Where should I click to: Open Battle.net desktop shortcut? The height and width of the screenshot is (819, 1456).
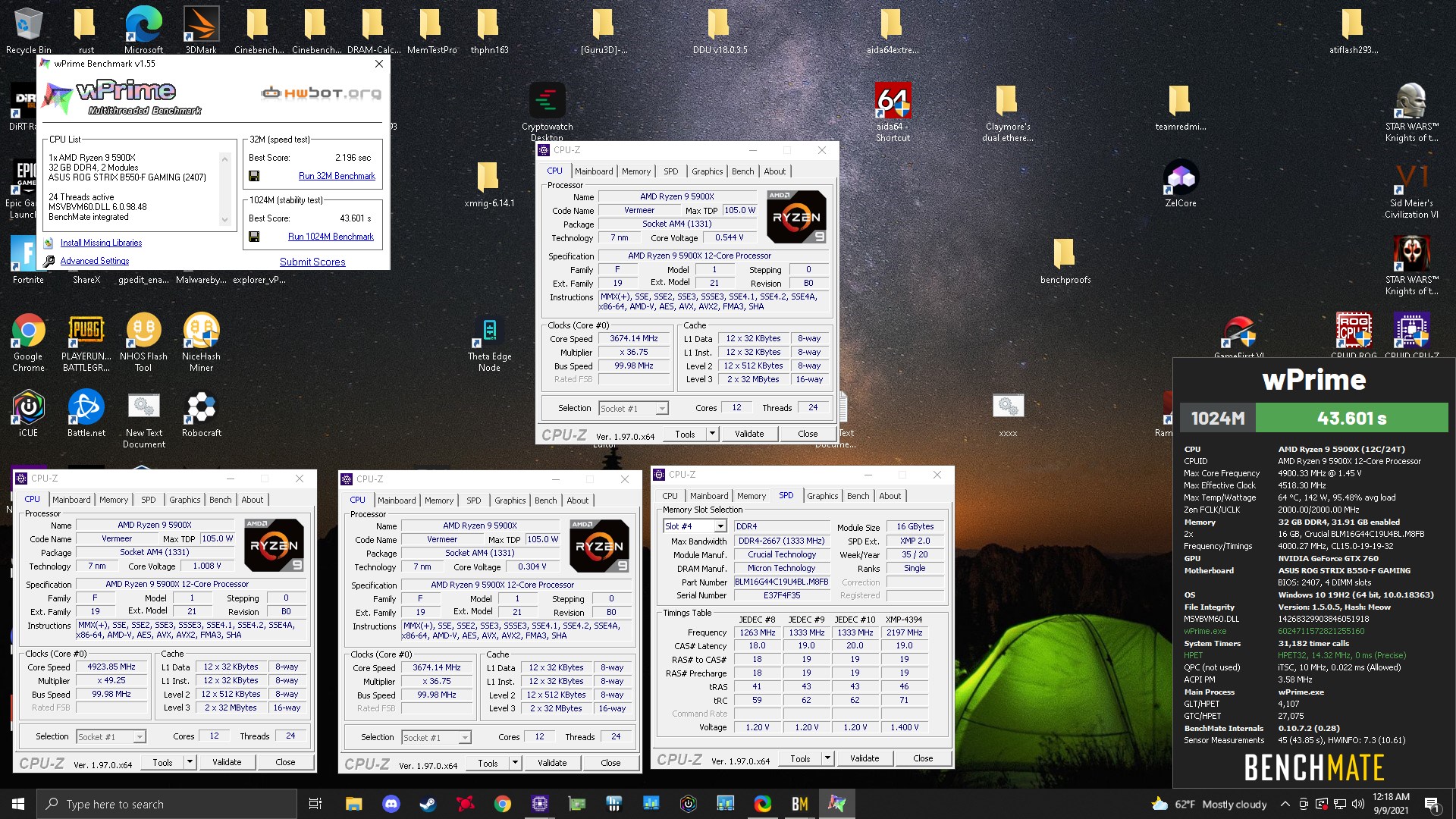86,413
